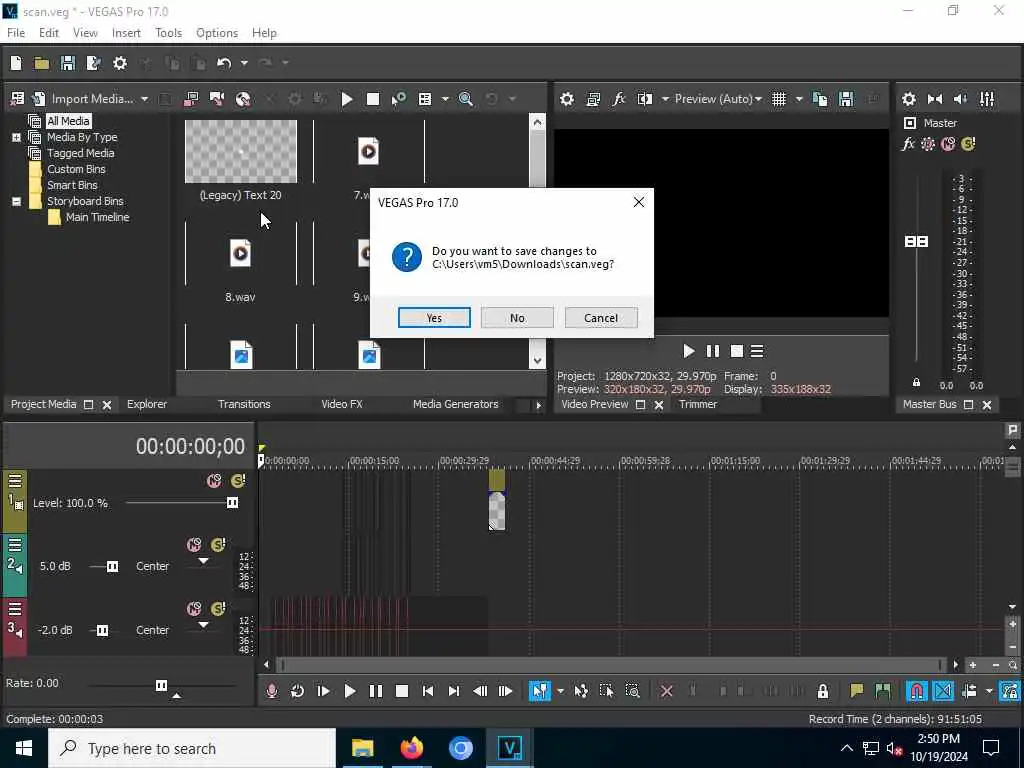
Task: Open a project with the folder icon
Action: coord(42,63)
